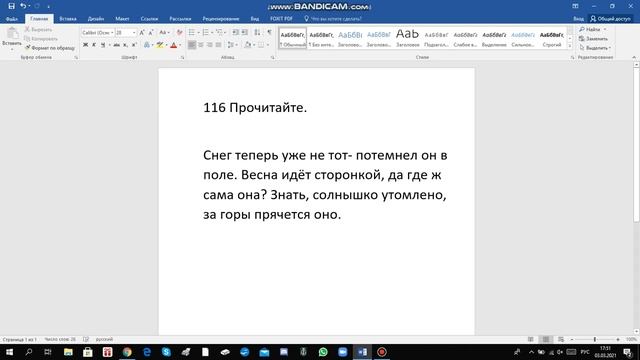Toggle Bold (Ж) formatting
The image size is (640, 360).
click(85, 45)
